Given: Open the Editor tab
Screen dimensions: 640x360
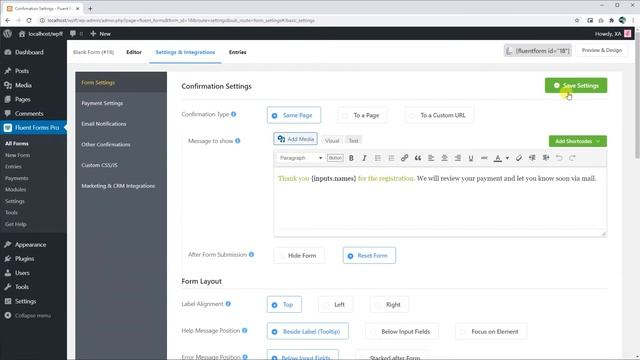Looking at the screenshot, I should click(x=134, y=52).
